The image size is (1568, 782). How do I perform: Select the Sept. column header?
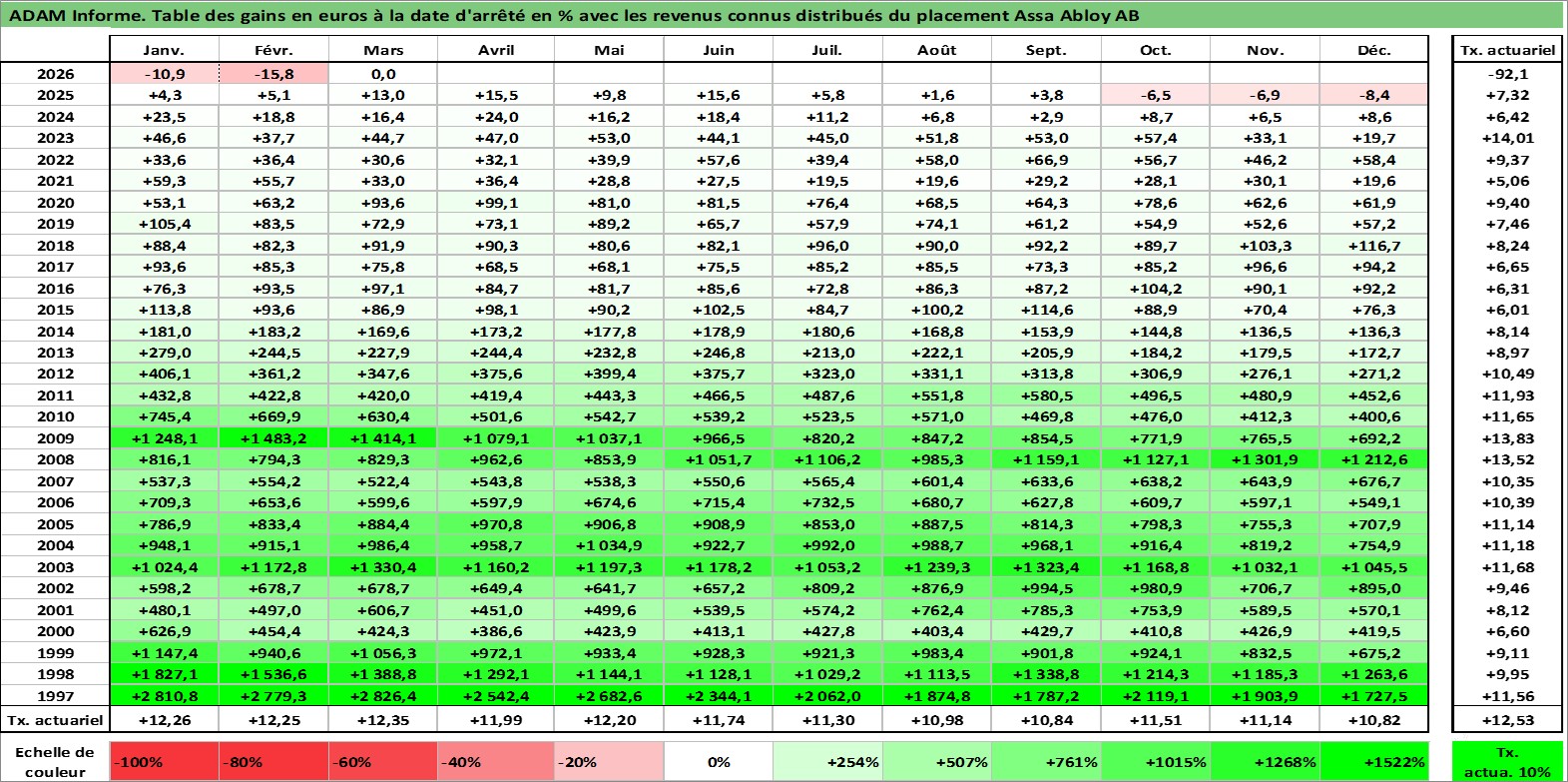click(1046, 50)
